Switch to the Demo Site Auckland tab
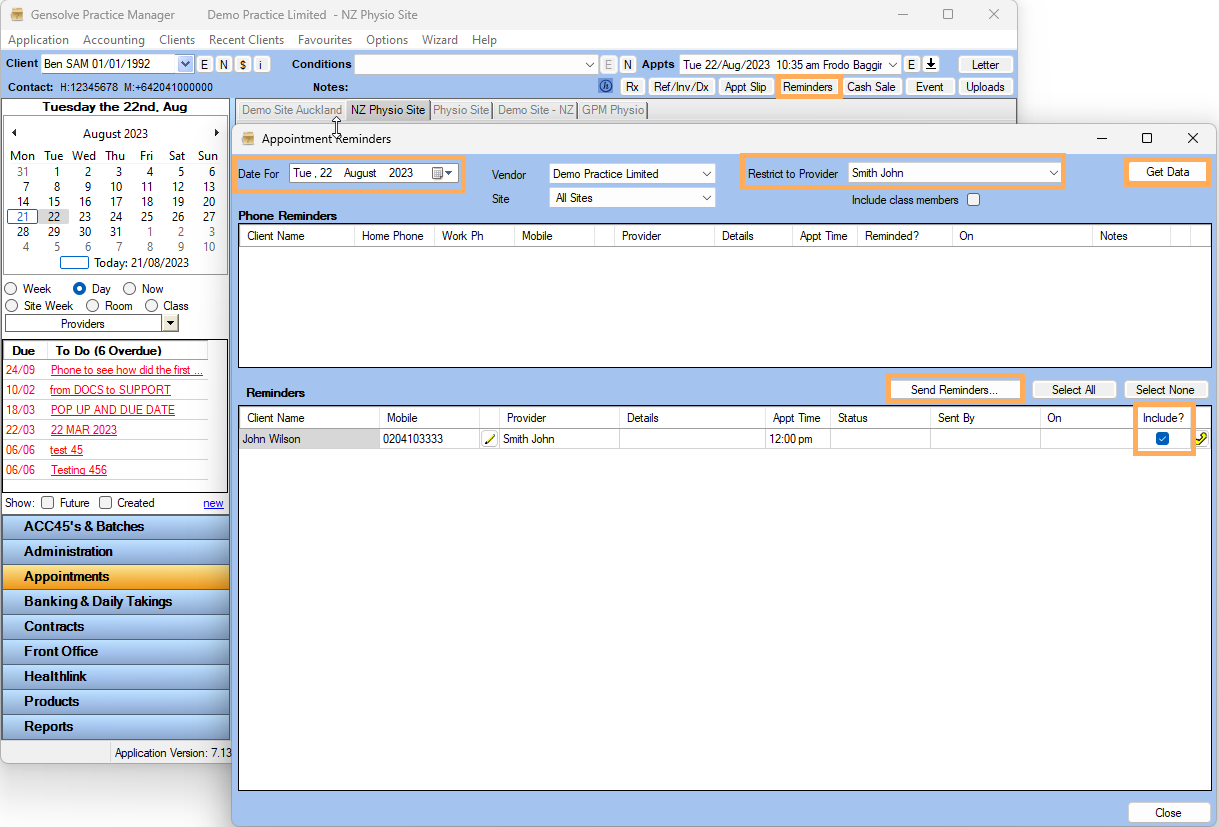Screen dimensions: 1219x827 point(292,110)
